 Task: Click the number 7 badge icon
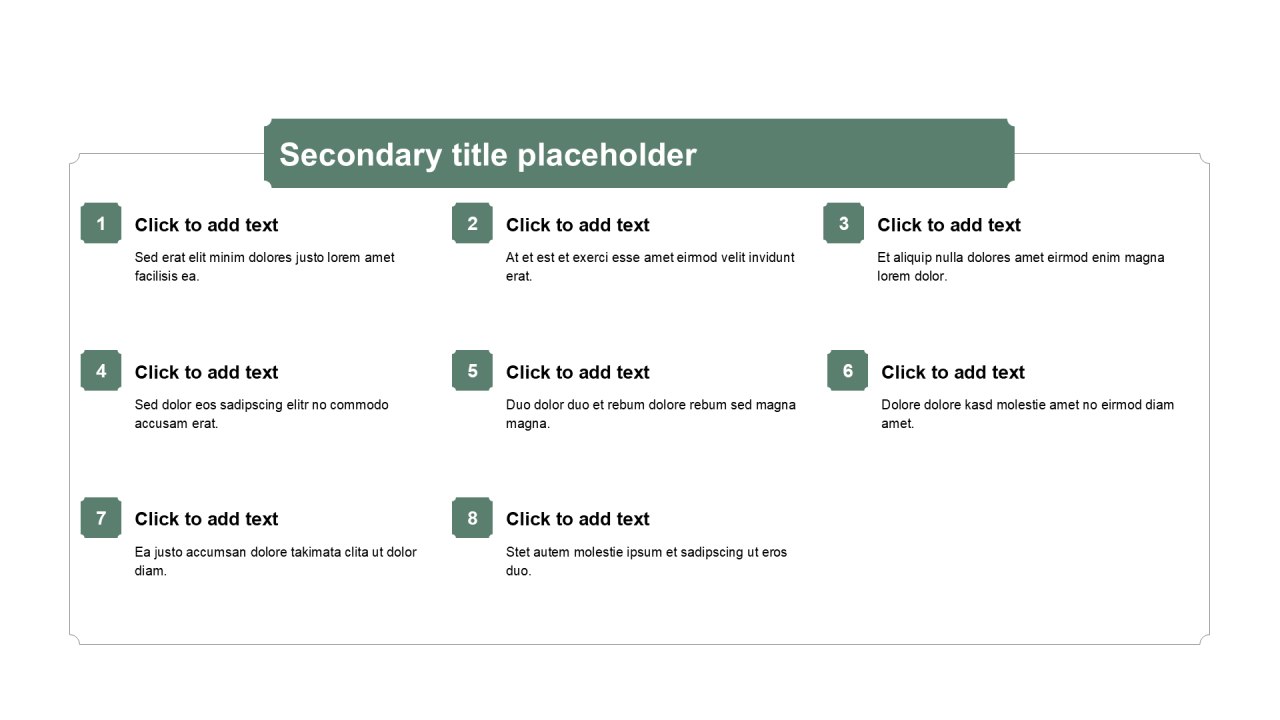(x=101, y=518)
